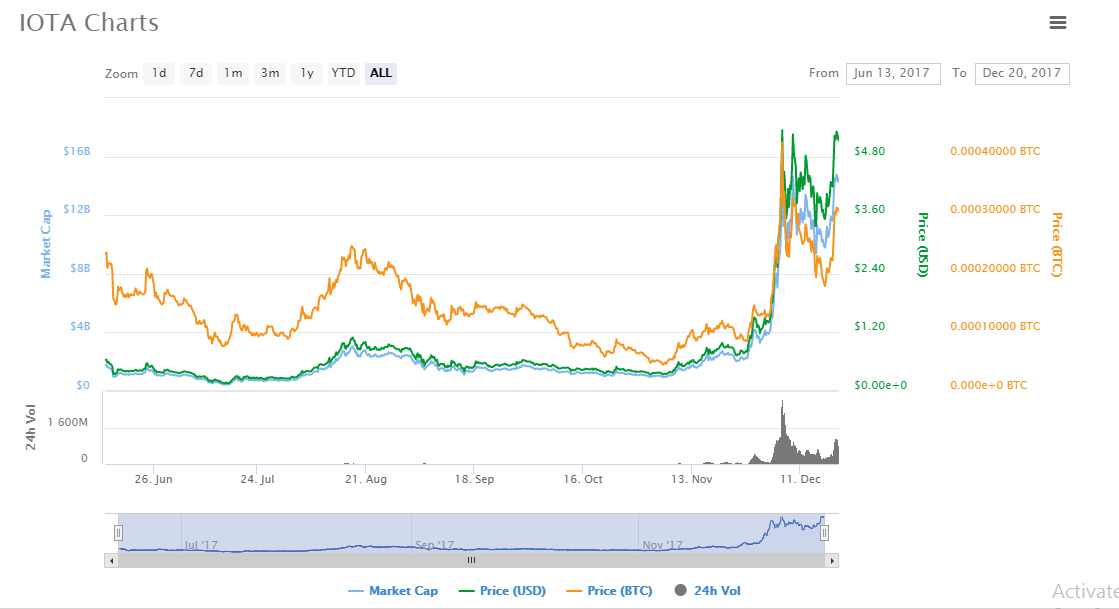
Task: Toggle Price (BTC) series in legend
Action: point(609,590)
